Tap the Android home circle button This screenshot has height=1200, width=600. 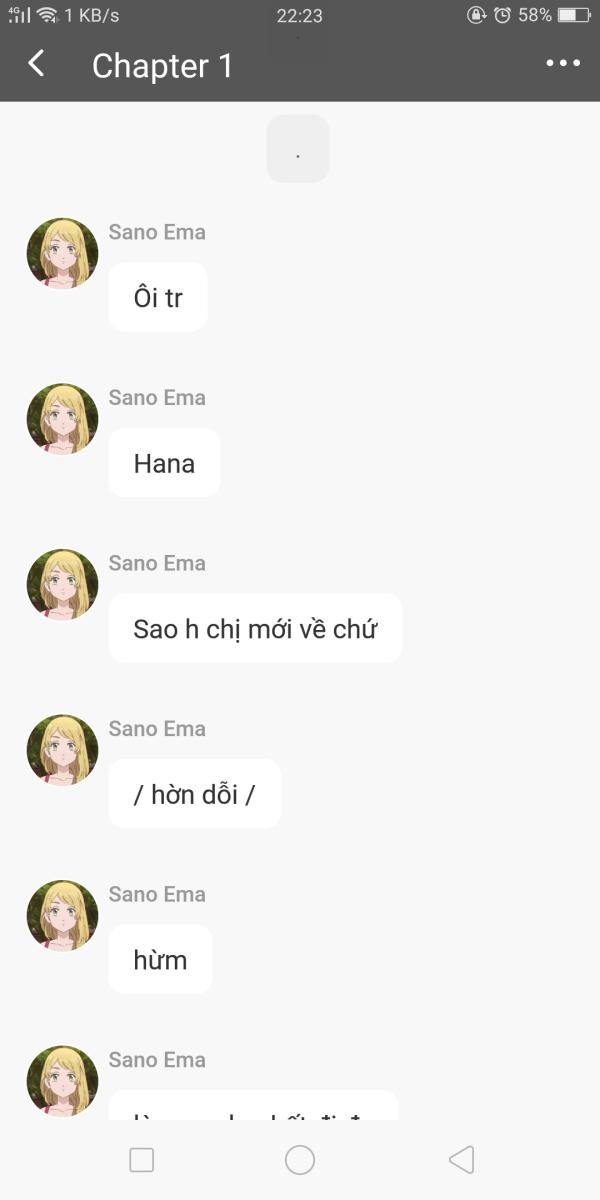point(300,1160)
